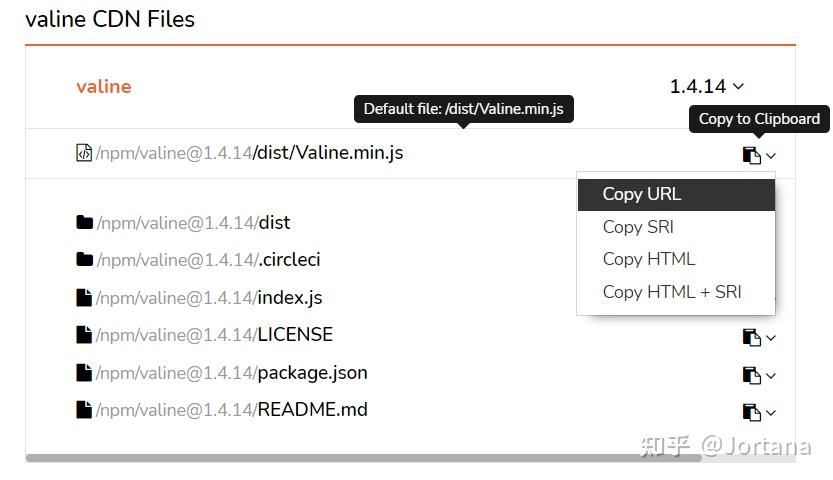Choose Copy SRI menu option

(x=638, y=227)
